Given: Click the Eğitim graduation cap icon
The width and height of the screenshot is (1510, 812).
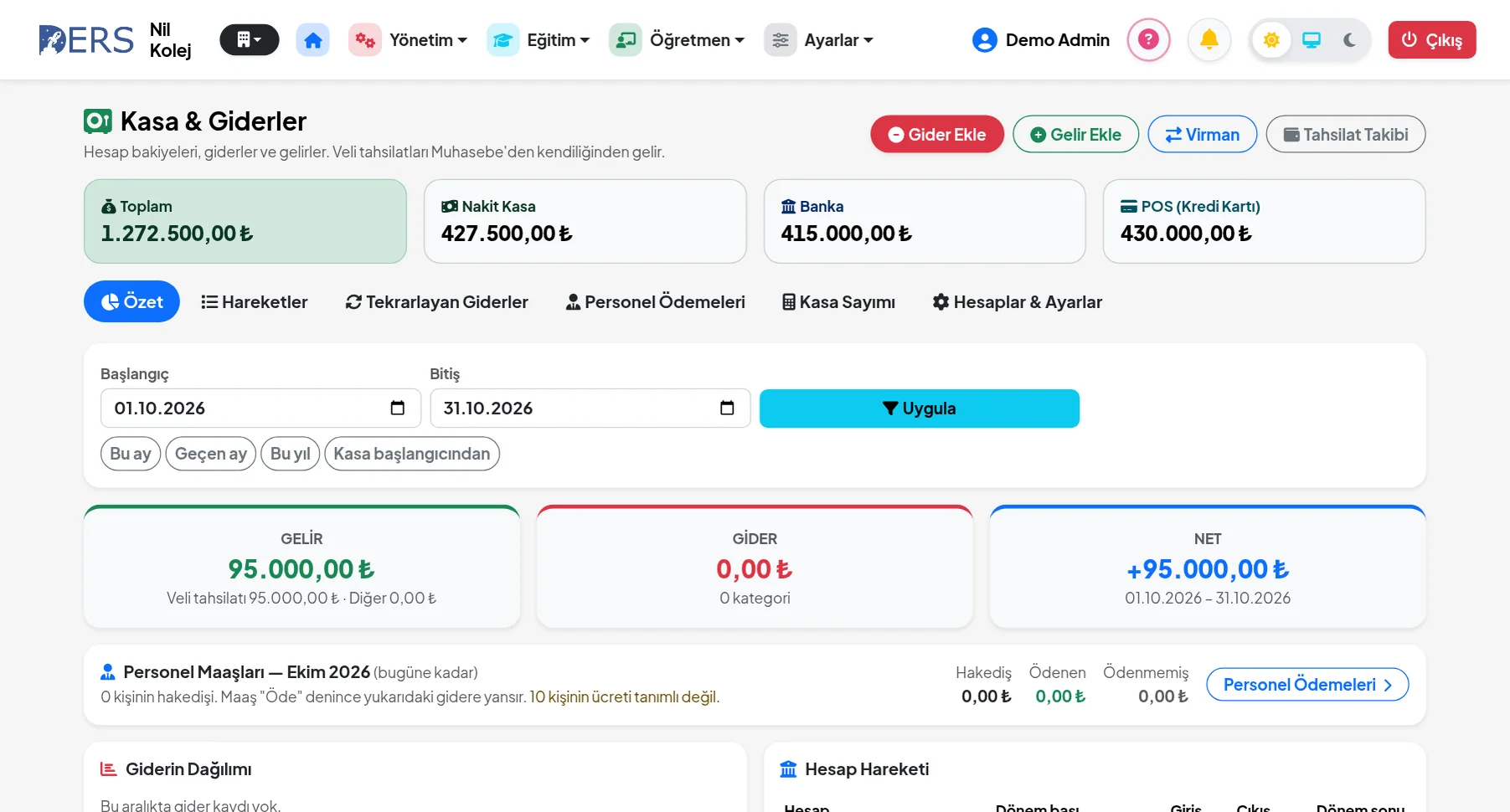Looking at the screenshot, I should click(x=502, y=40).
